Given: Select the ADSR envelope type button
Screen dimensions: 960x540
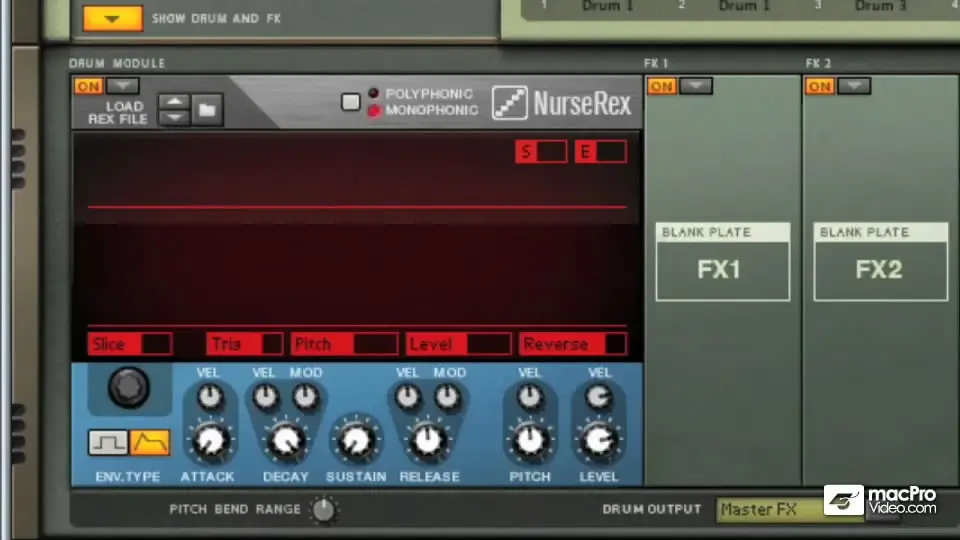Looking at the screenshot, I should coord(150,443).
